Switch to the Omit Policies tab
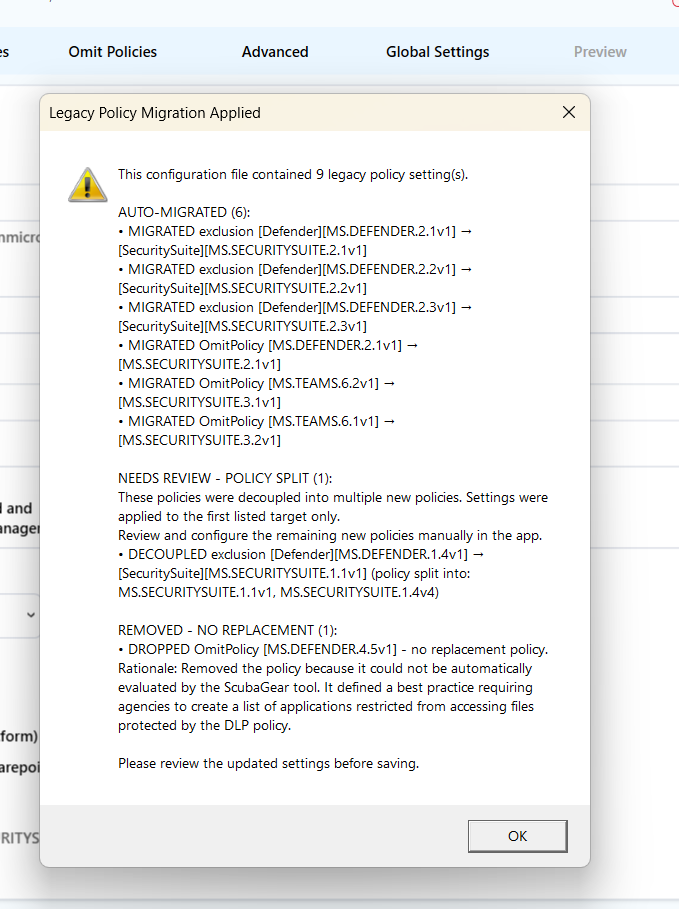 [112, 52]
